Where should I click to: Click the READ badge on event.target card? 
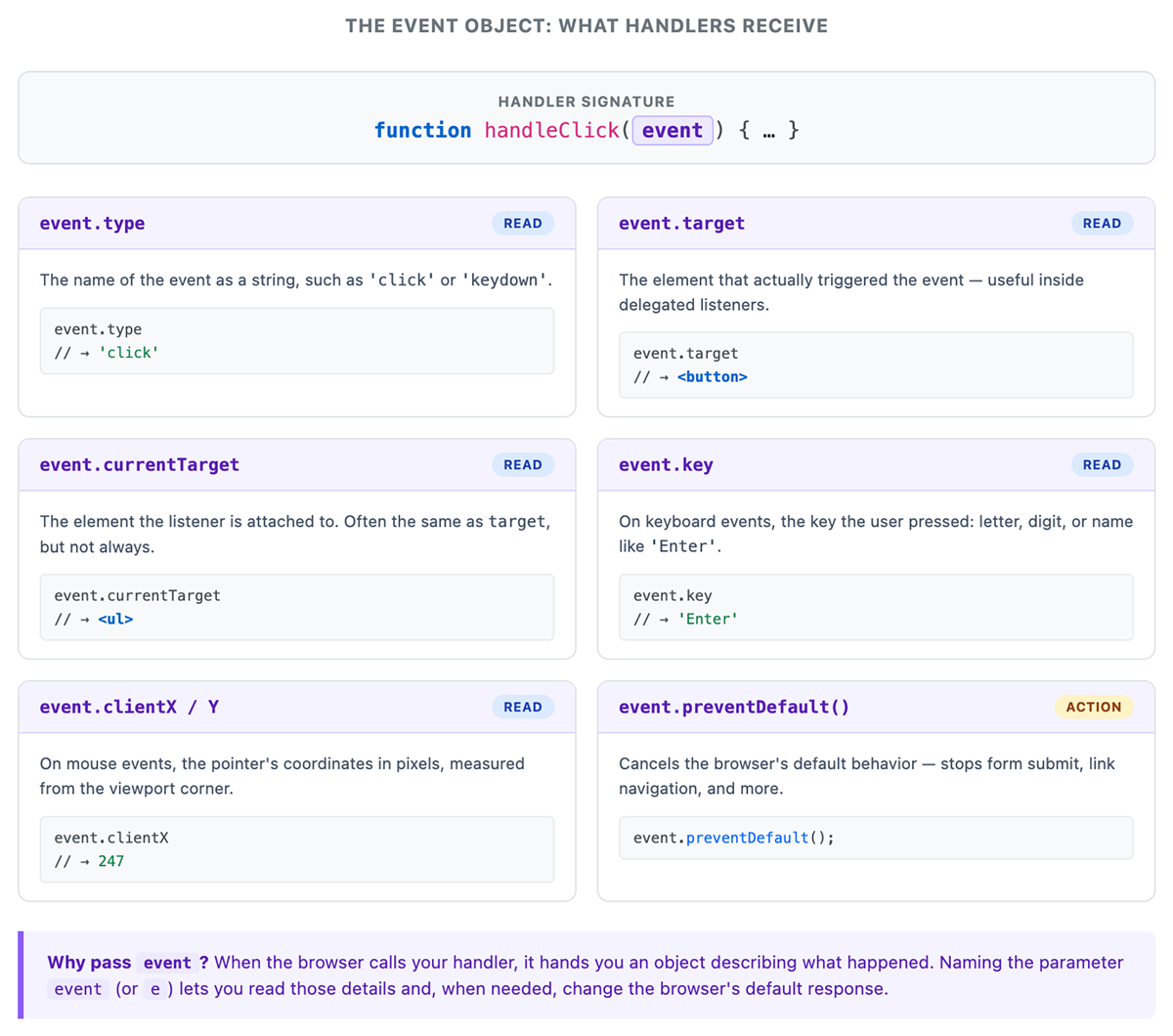1102,223
